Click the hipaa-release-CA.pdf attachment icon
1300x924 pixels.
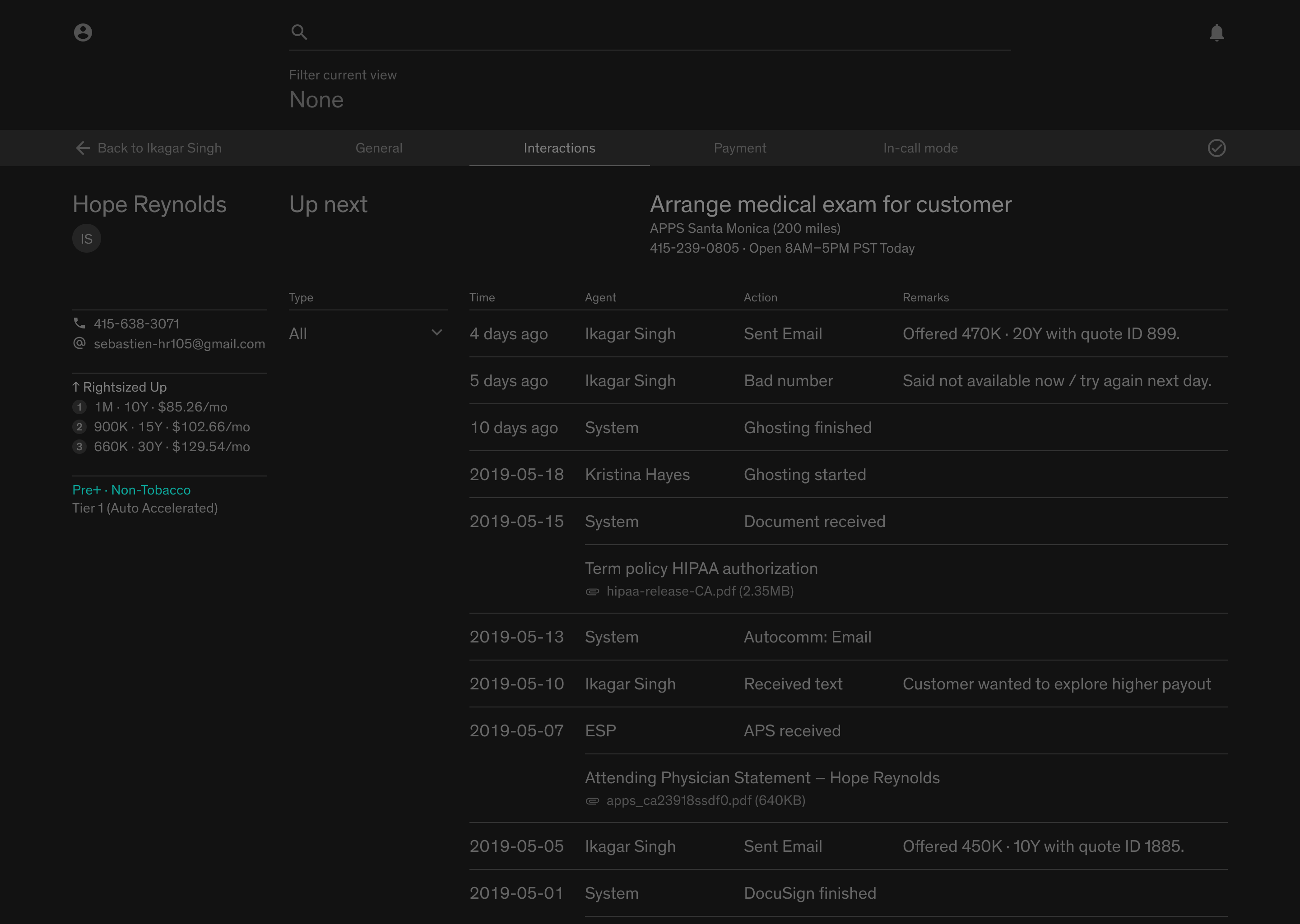click(593, 592)
